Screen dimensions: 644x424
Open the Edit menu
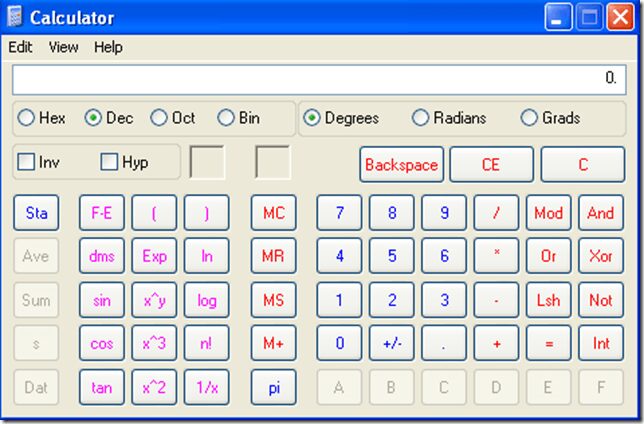click(x=20, y=47)
